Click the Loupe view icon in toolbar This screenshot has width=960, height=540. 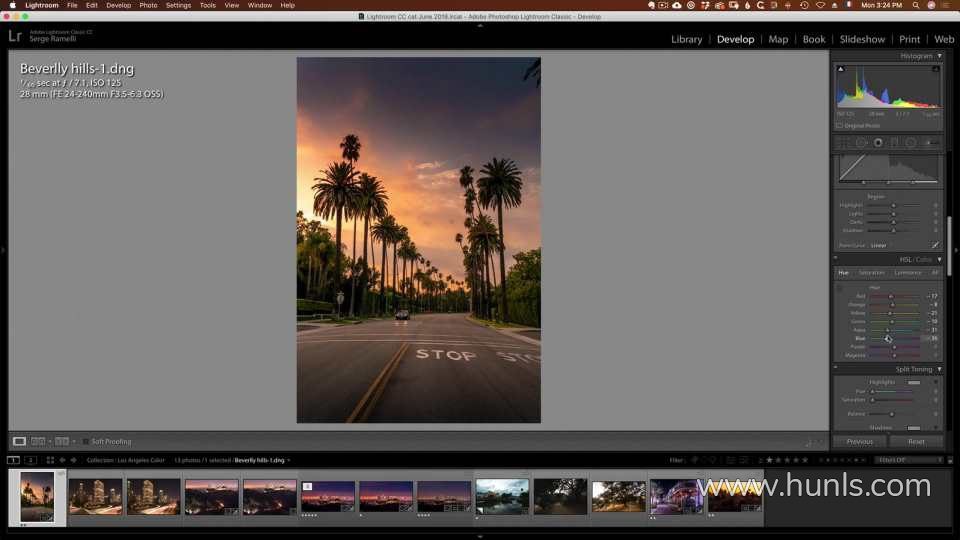tap(19, 441)
